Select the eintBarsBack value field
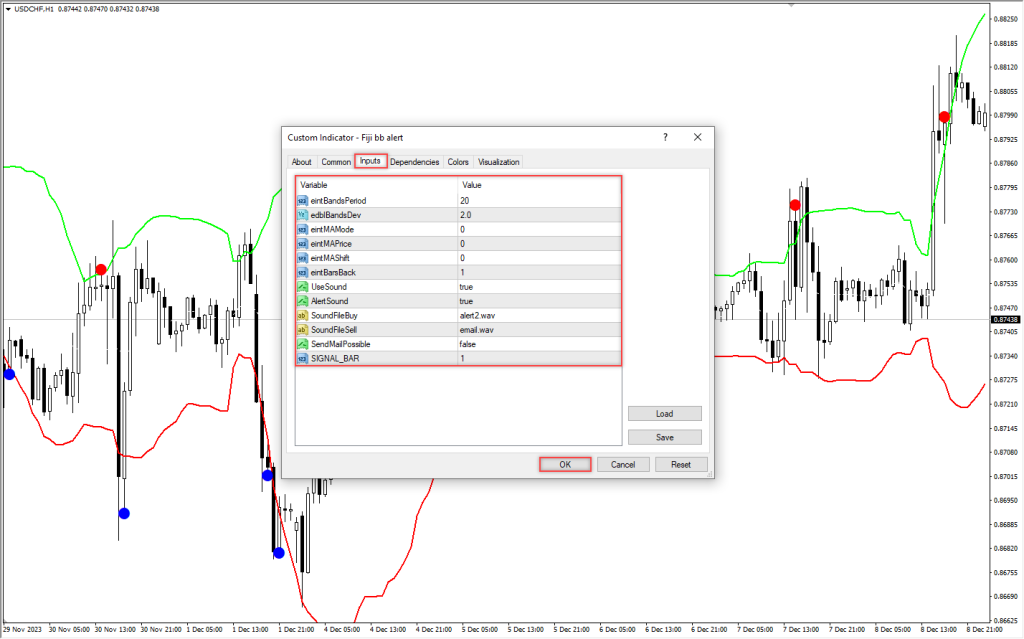Screen dimensions: 1024x639 (x=539, y=272)
